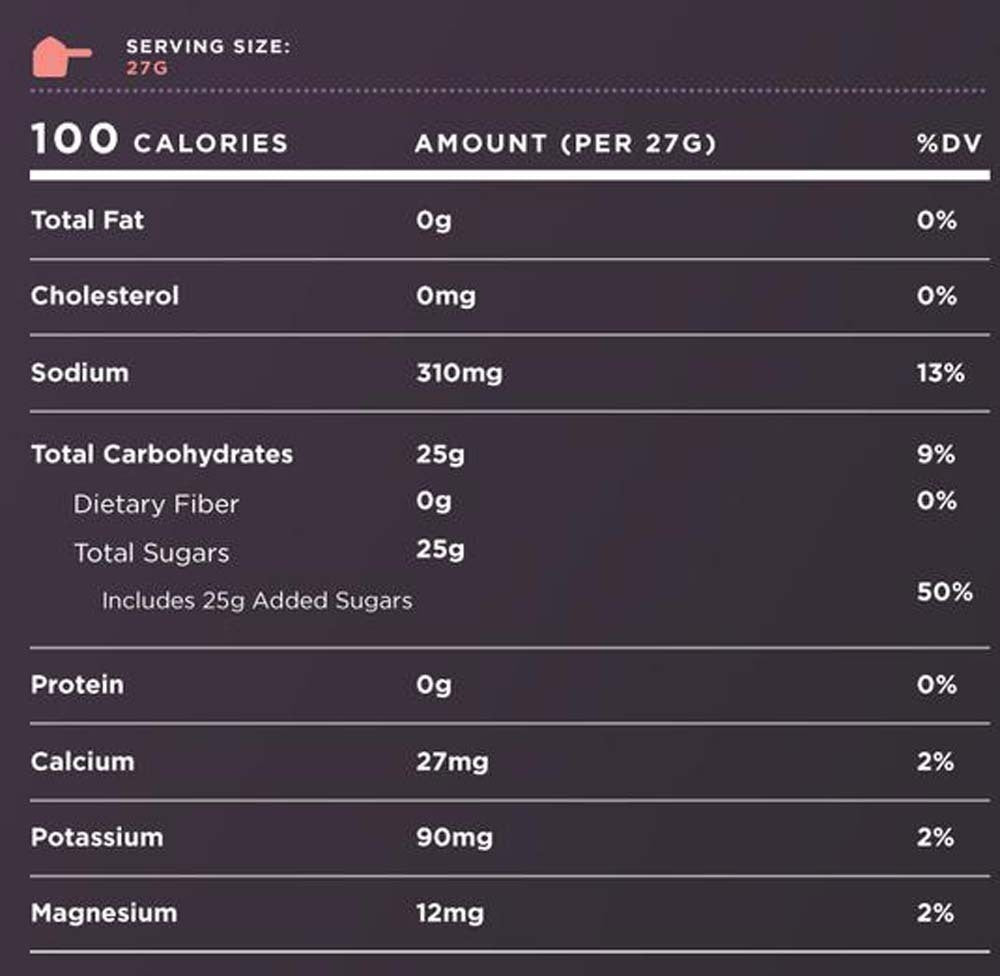Click the 13% sodium daily value
Viewport: 1000px width, 976px height.
click(940, 373)
